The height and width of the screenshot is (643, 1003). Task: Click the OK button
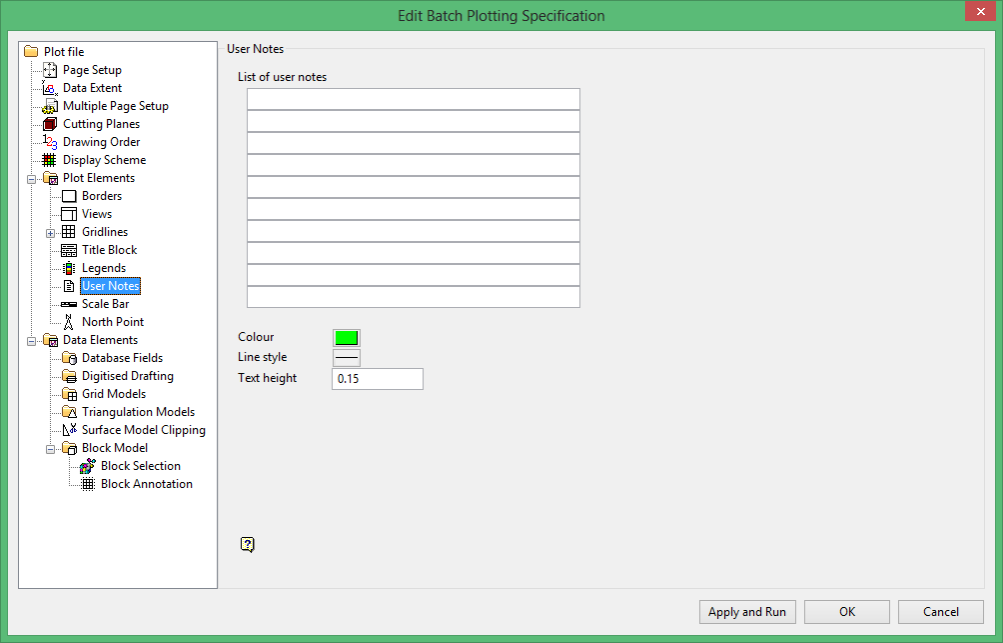coord(847,612)
